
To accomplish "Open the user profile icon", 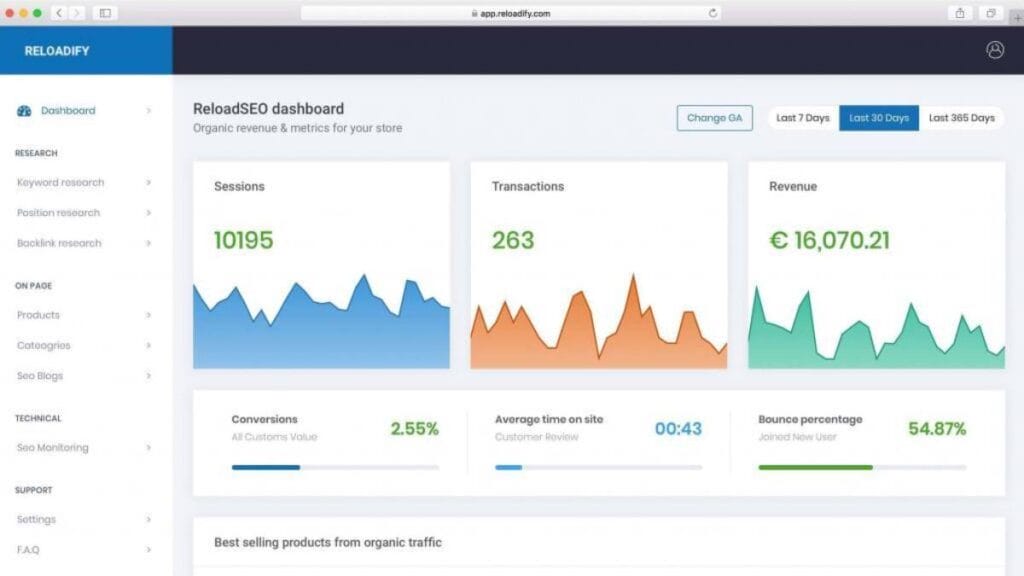I will 994,50.
